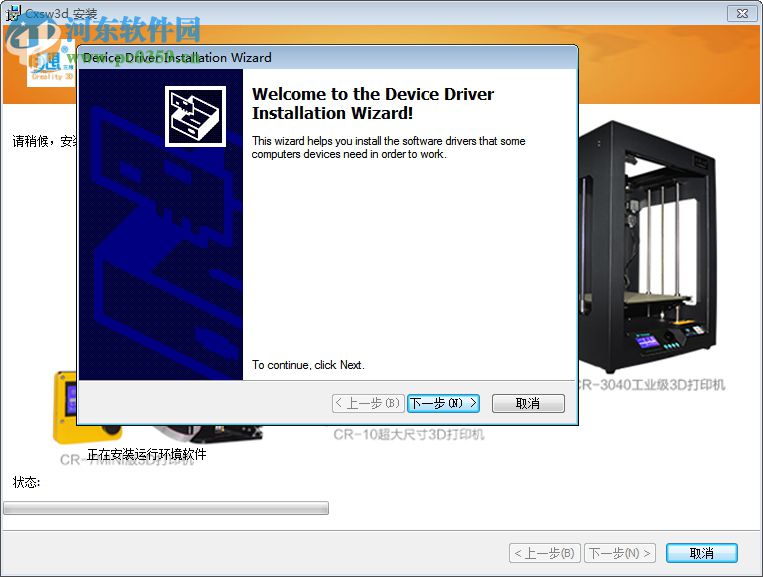This screenshot has height=577, width=763.
Task: Click the "CR-10超大尺寸3D打印机" label
Action: (409, 434)
